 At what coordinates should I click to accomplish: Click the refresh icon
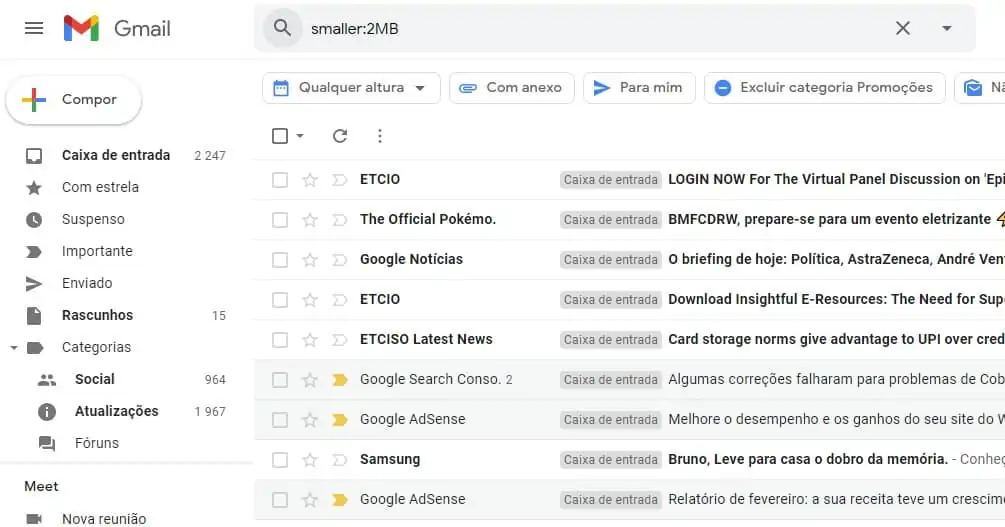click(340, 136)
